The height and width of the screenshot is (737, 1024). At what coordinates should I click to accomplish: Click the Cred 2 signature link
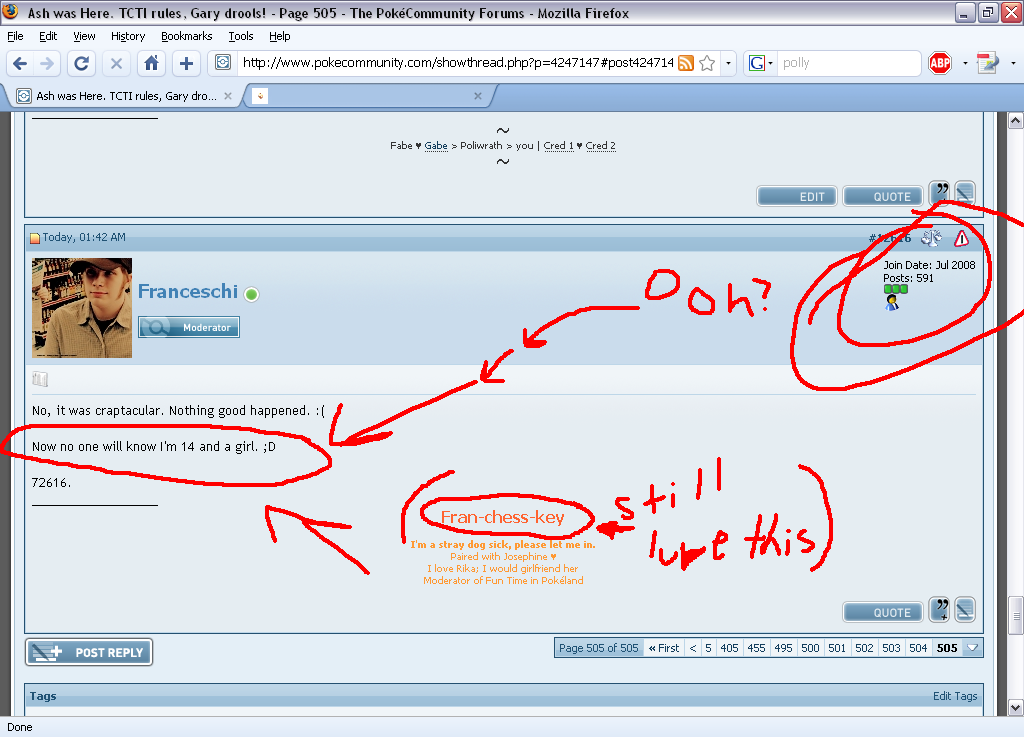pos(600,146)
